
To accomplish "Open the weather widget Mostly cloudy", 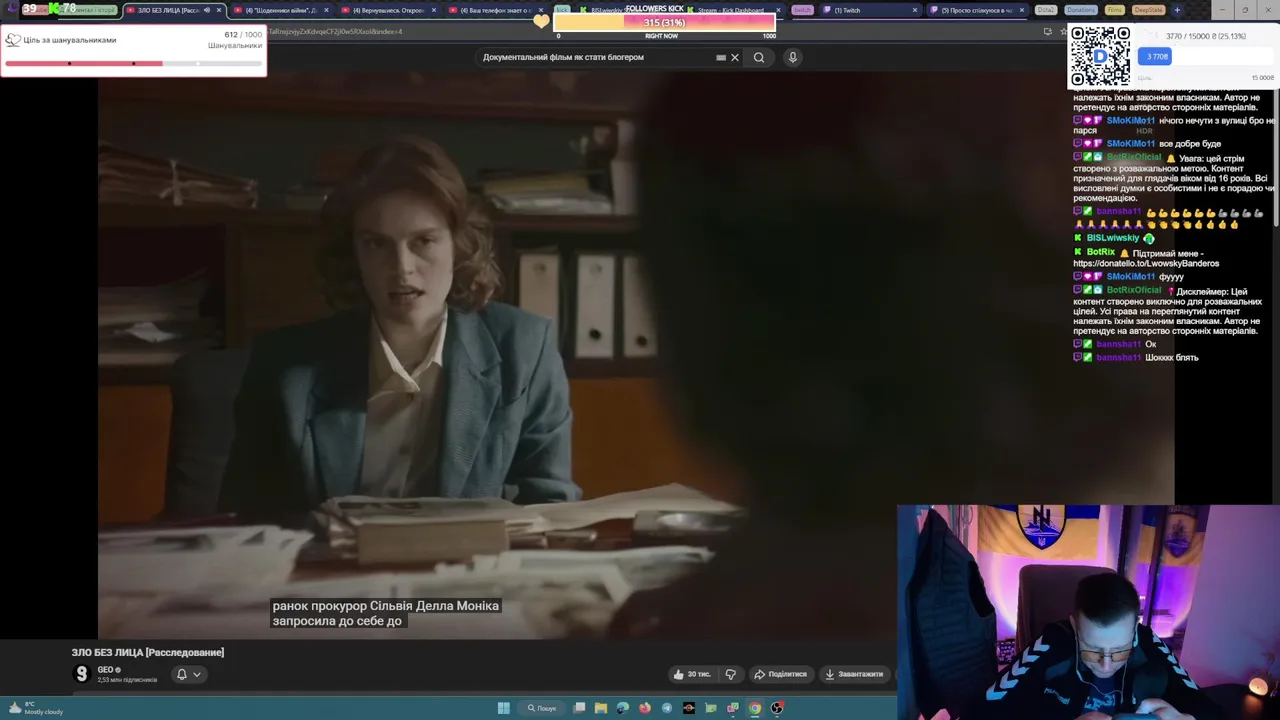I will pyautogui.click(x=35, y=708).
